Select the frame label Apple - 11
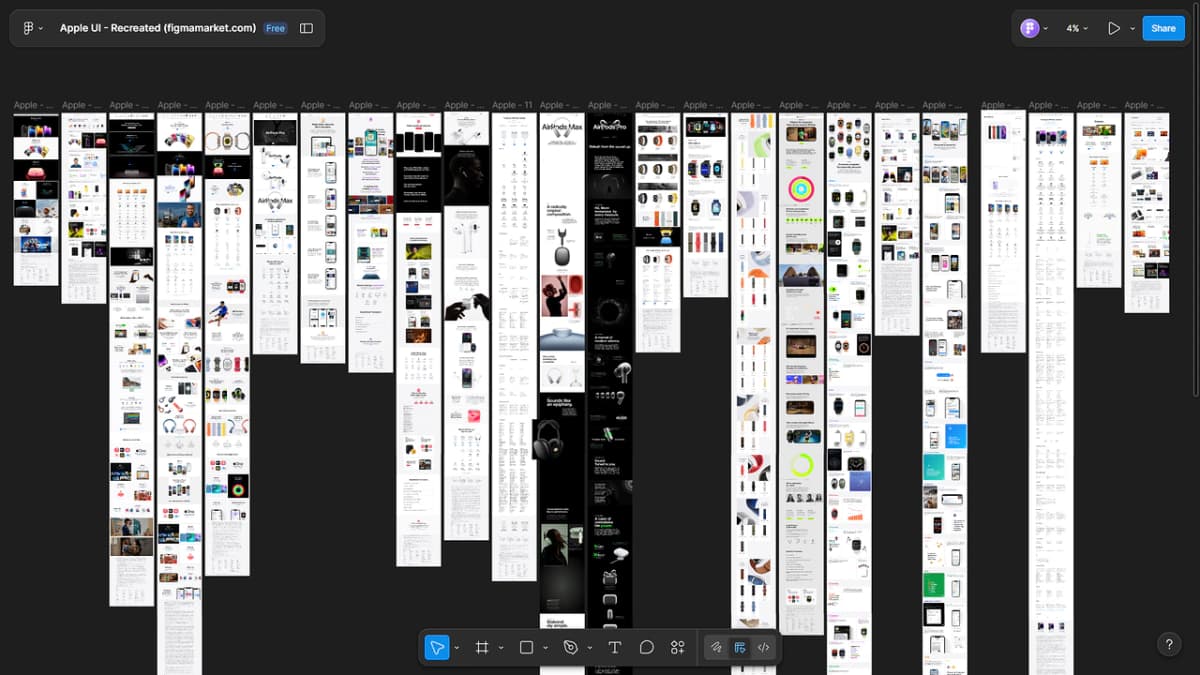1200x675 pixels. 512,105
